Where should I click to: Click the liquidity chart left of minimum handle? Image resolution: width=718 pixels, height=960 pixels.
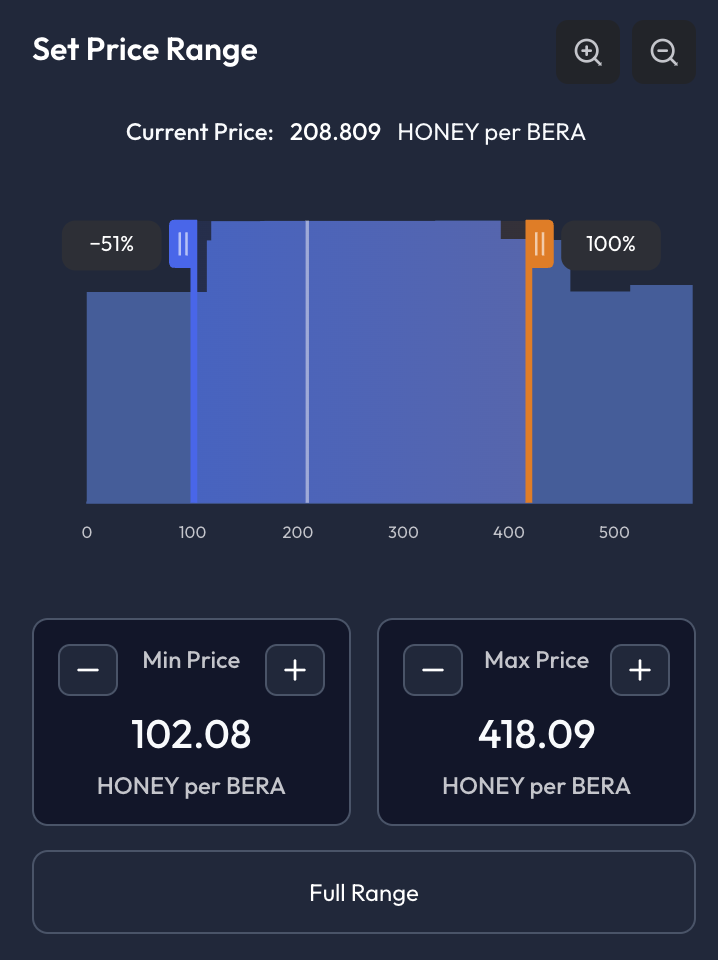138,400
